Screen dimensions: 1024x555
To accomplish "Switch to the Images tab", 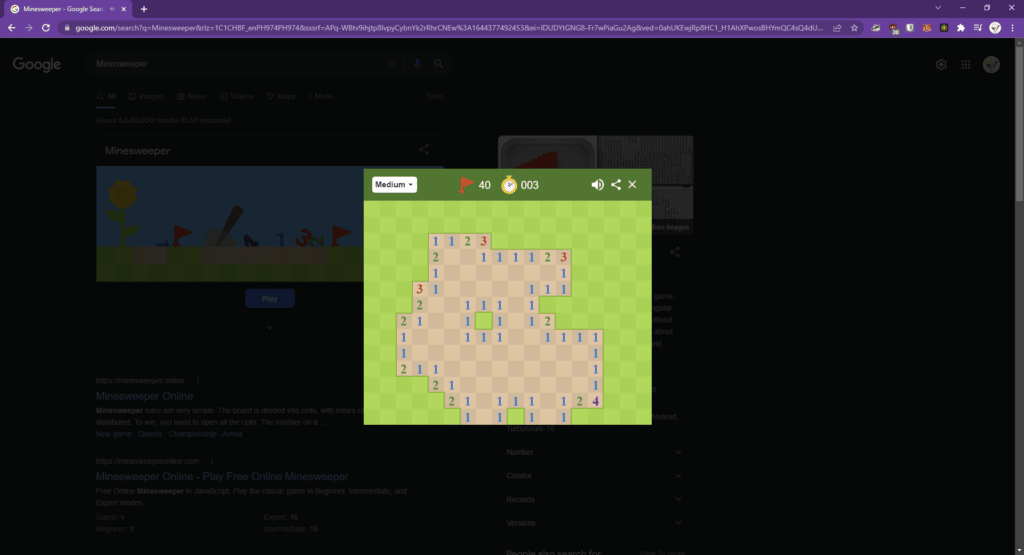I will coord(146,97).
